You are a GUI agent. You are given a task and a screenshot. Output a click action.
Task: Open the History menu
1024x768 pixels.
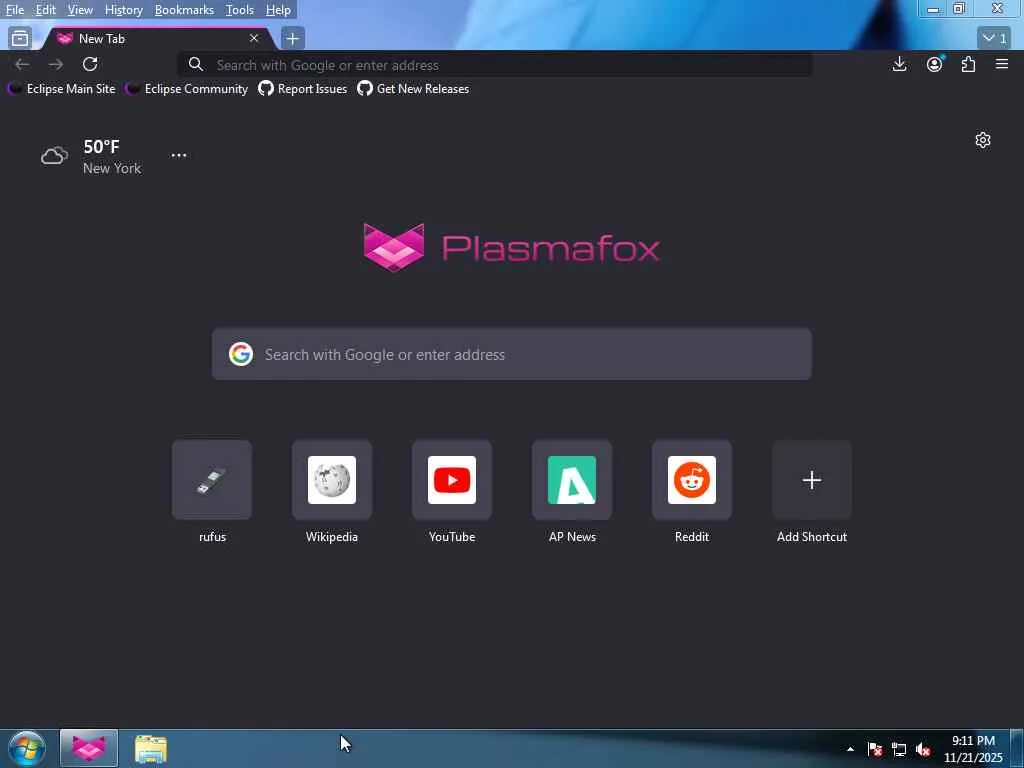click(x=123, y=10)
